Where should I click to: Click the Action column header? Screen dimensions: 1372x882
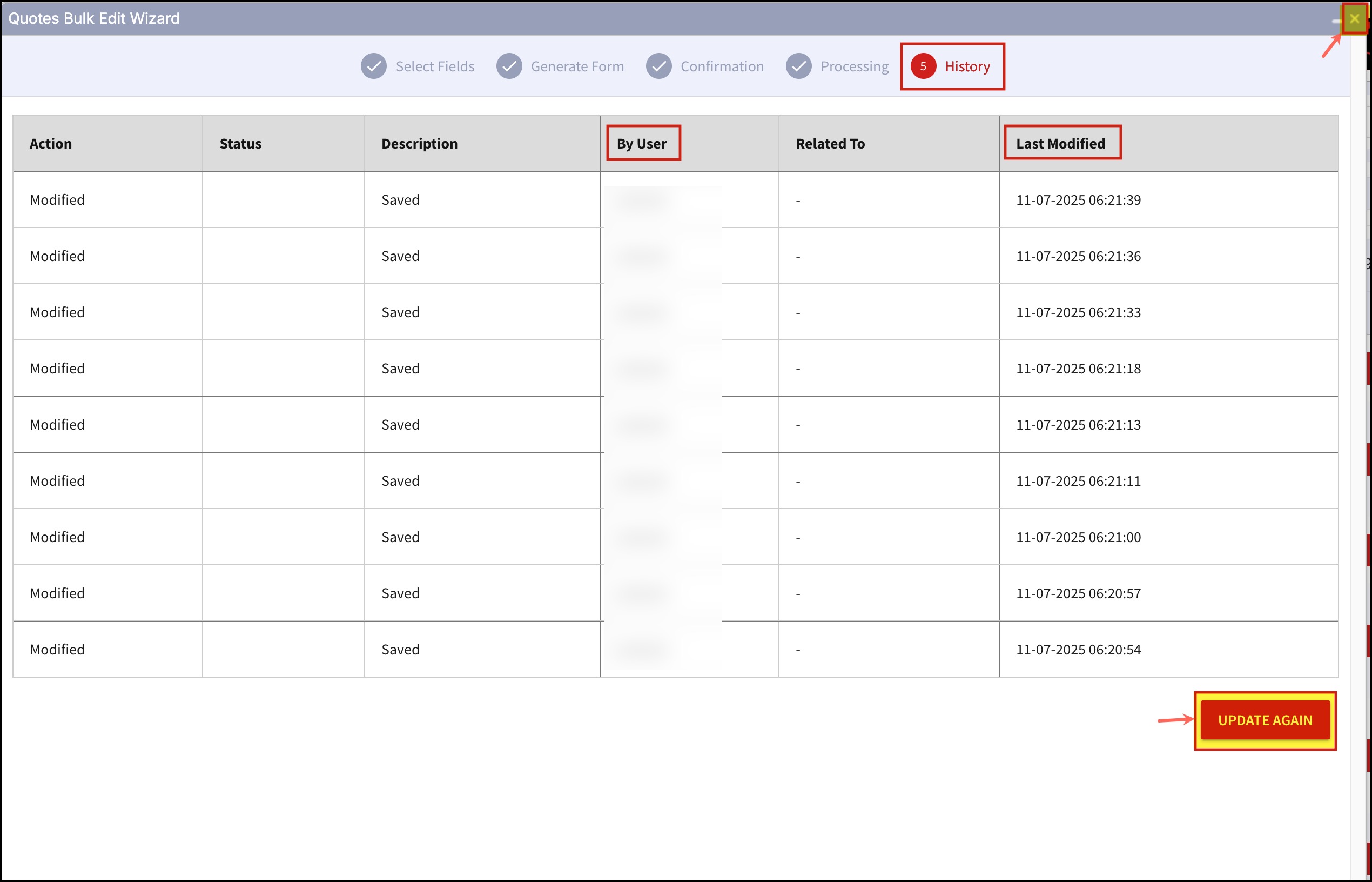pyautogui.click(x=51, y=143)
